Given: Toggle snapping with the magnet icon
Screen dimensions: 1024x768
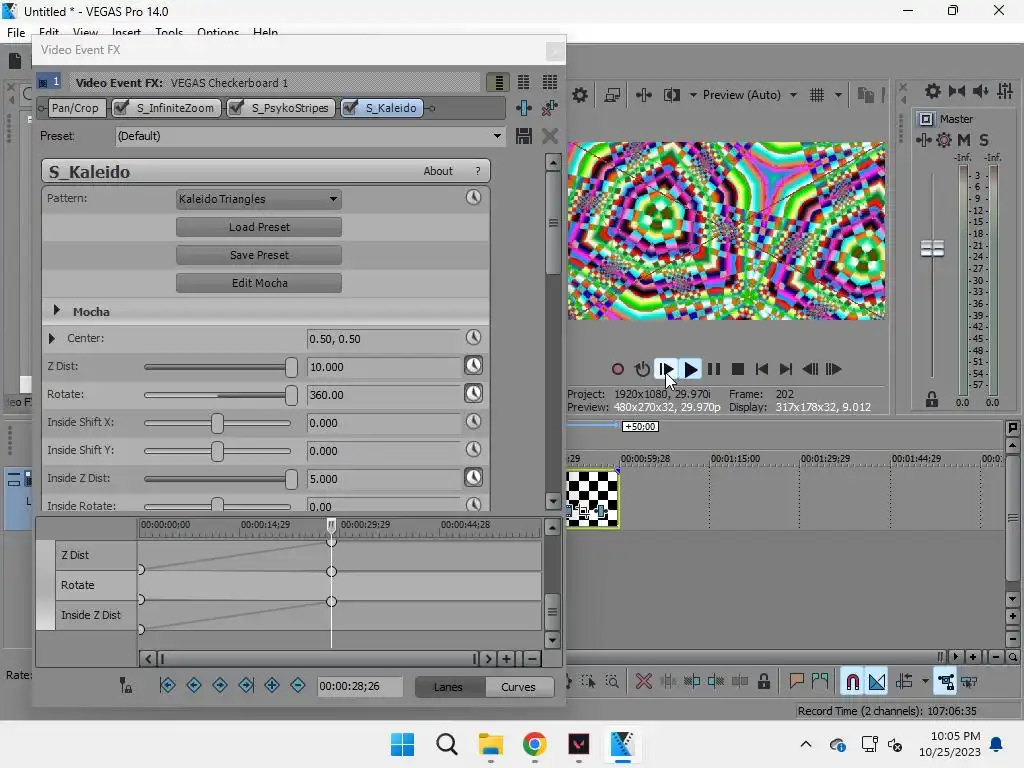Looking at the screenshot, I should 852,682.
